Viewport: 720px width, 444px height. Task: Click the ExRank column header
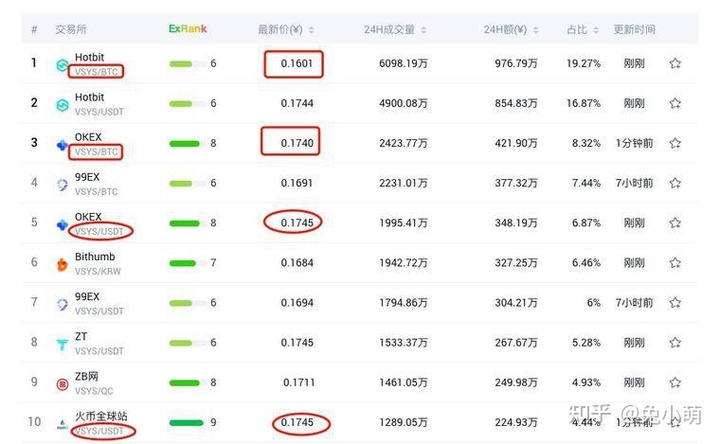click(187, 29)
